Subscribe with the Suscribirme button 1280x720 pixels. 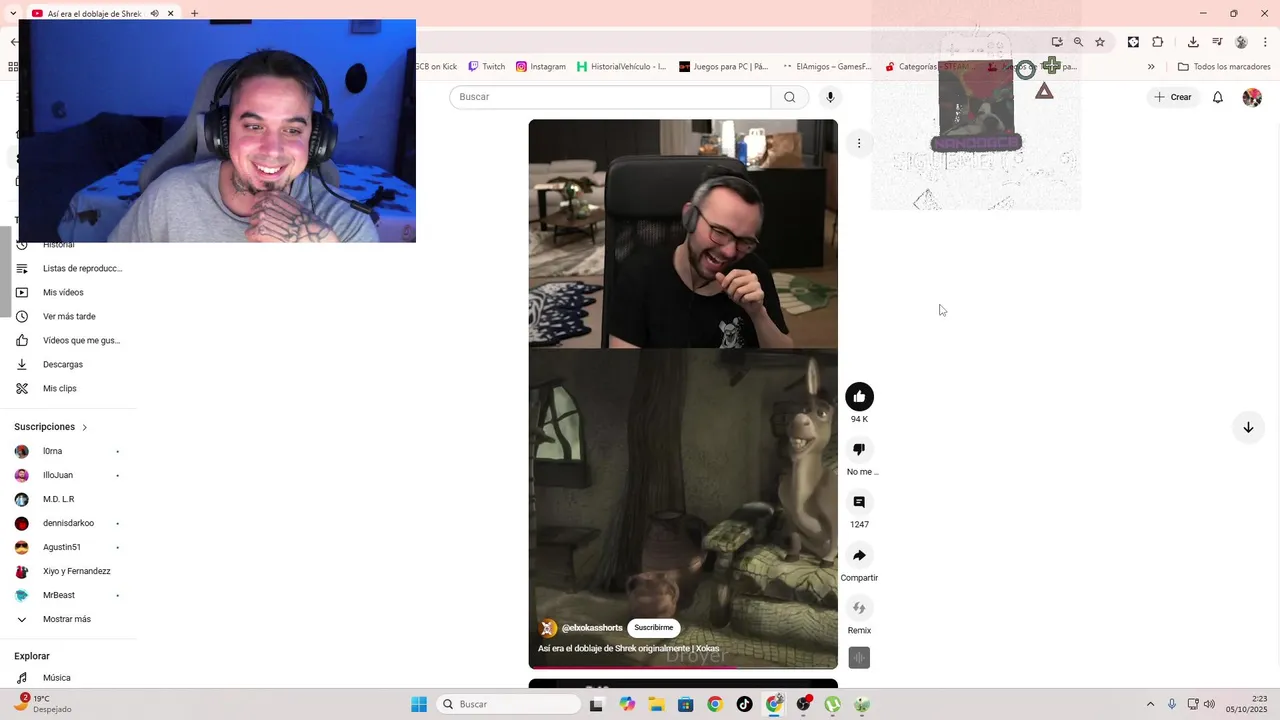[x=653, y=628]
